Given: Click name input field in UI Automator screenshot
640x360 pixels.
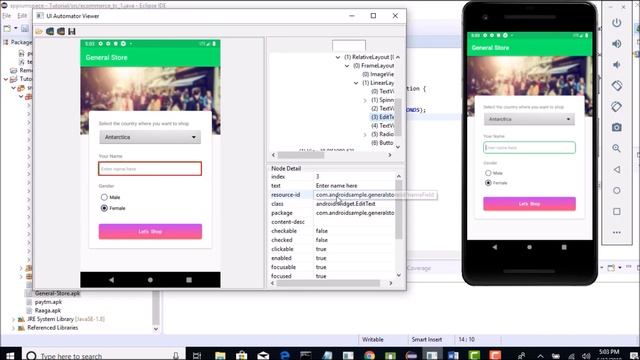Looking at the screenshot, I should click(150, 169).
